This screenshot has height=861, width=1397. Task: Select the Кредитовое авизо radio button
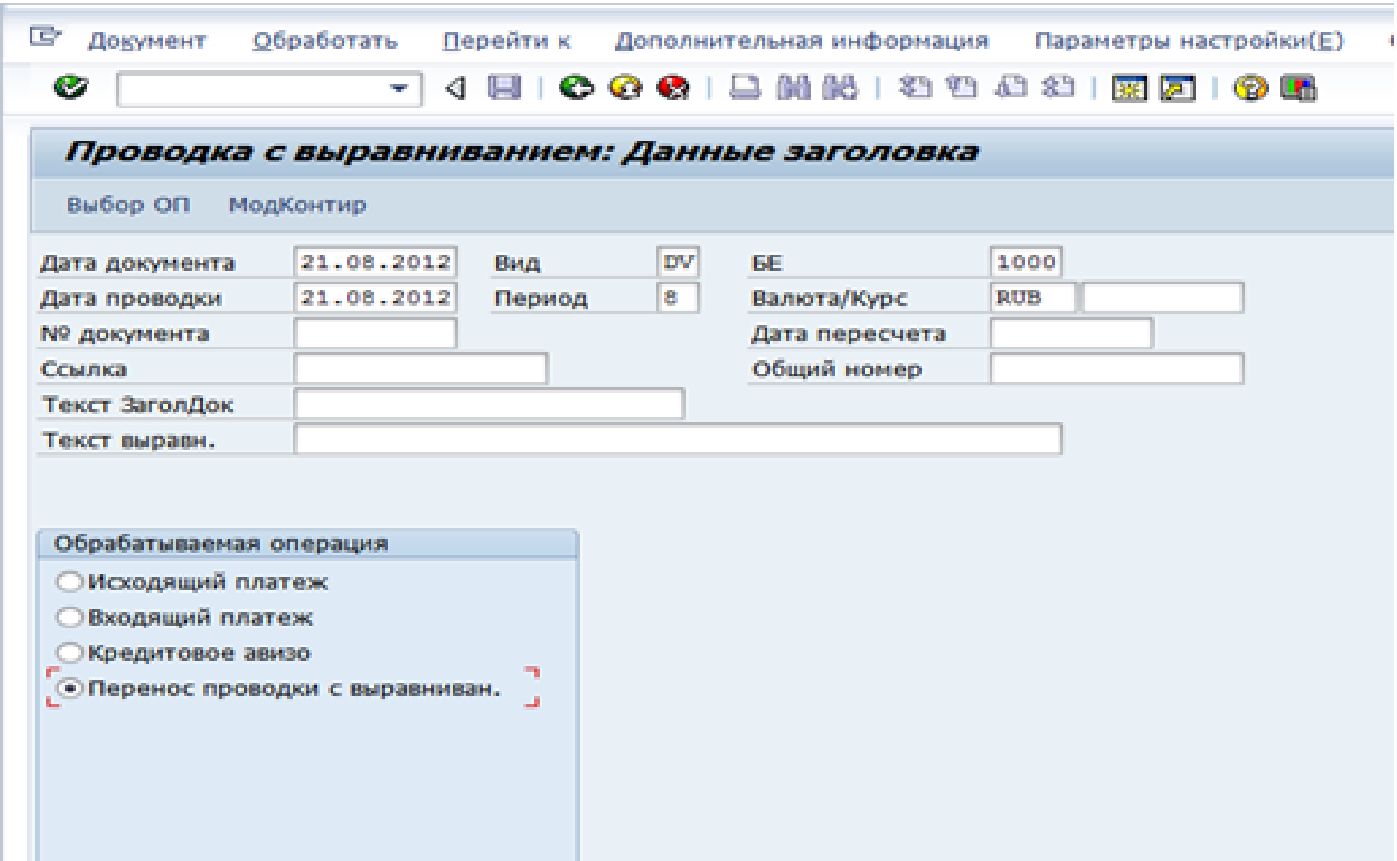[68, 652]
